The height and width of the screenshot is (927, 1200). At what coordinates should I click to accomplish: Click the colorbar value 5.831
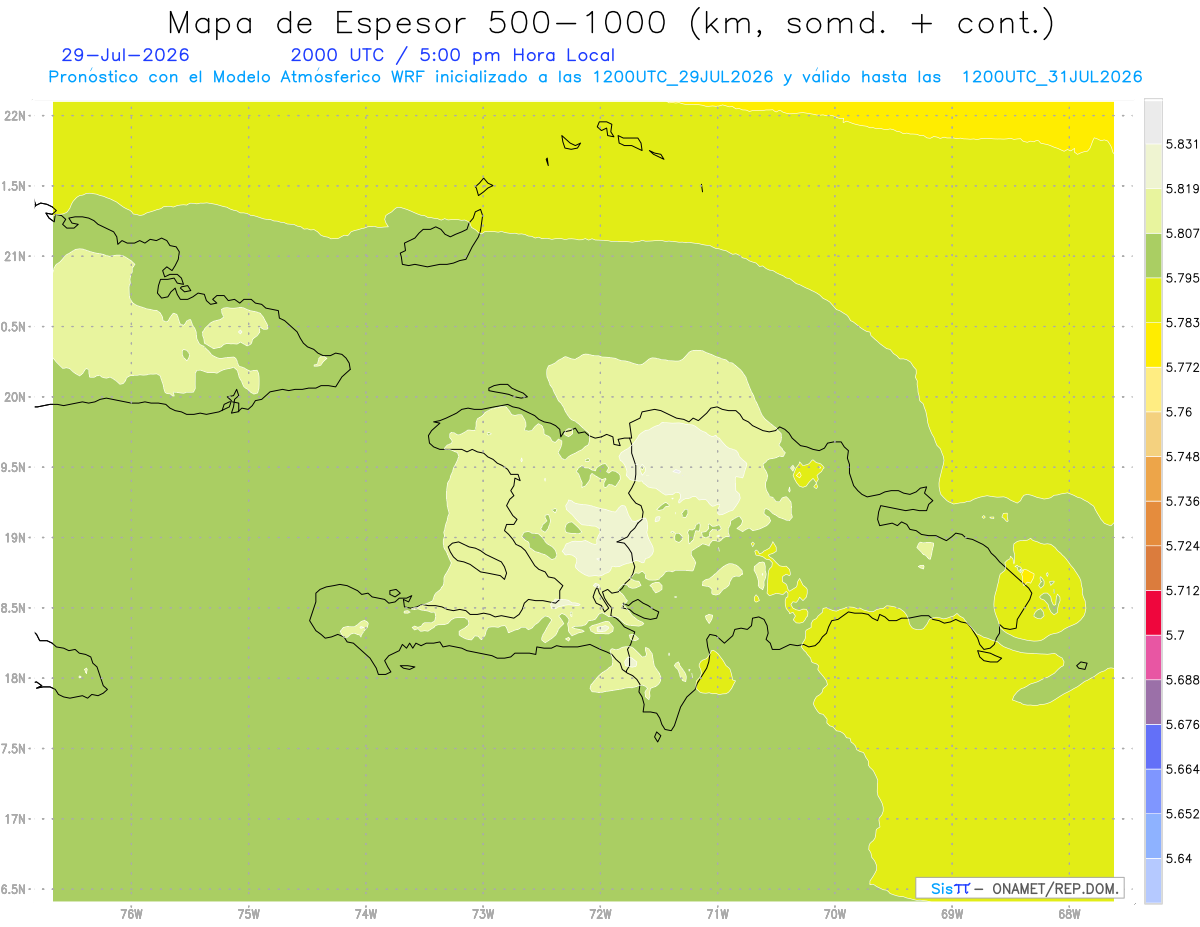coord(1182,144)
